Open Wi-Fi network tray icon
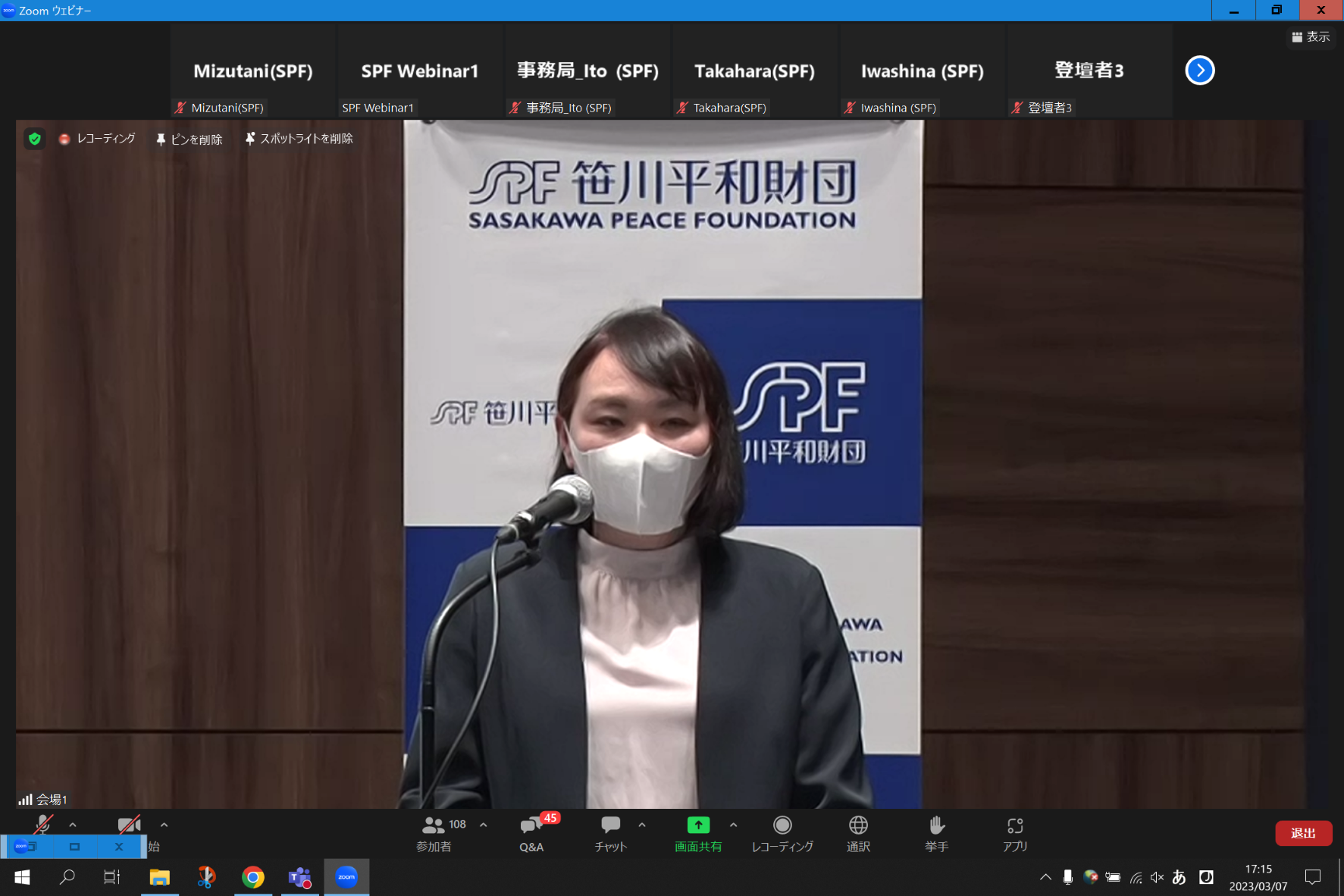This screenshot has height=896, width=1344. [x=1136, y=877]
